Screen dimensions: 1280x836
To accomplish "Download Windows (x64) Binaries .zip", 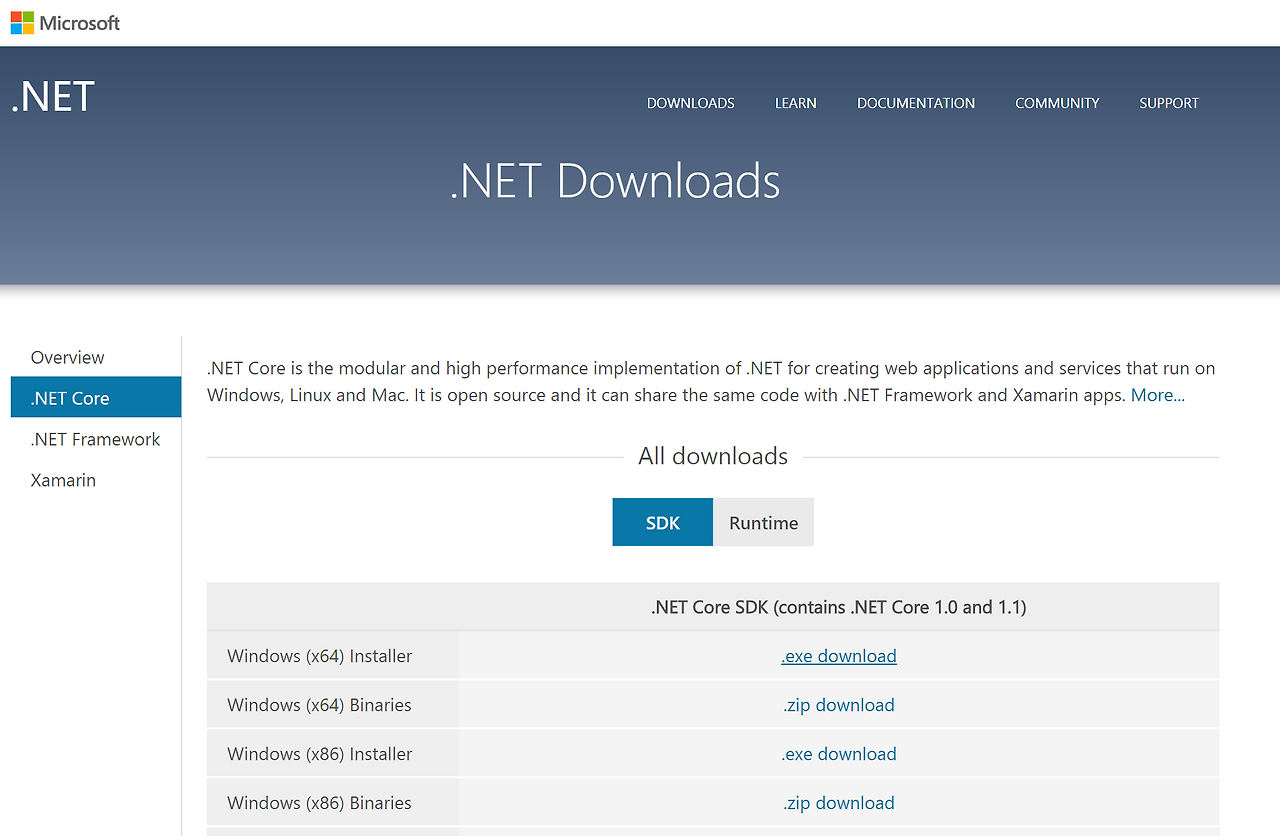I will tap(839, 705).
